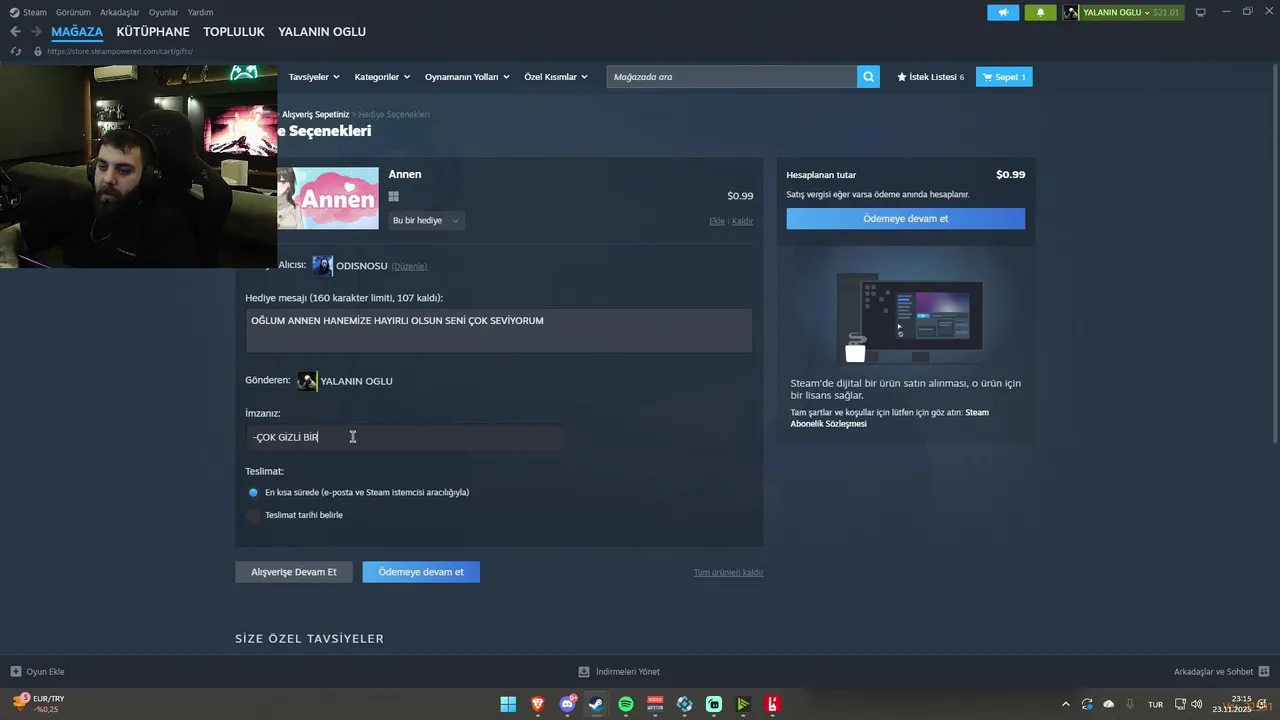Expand the Özel Kısımlar dropdown

tap(556, 77)
